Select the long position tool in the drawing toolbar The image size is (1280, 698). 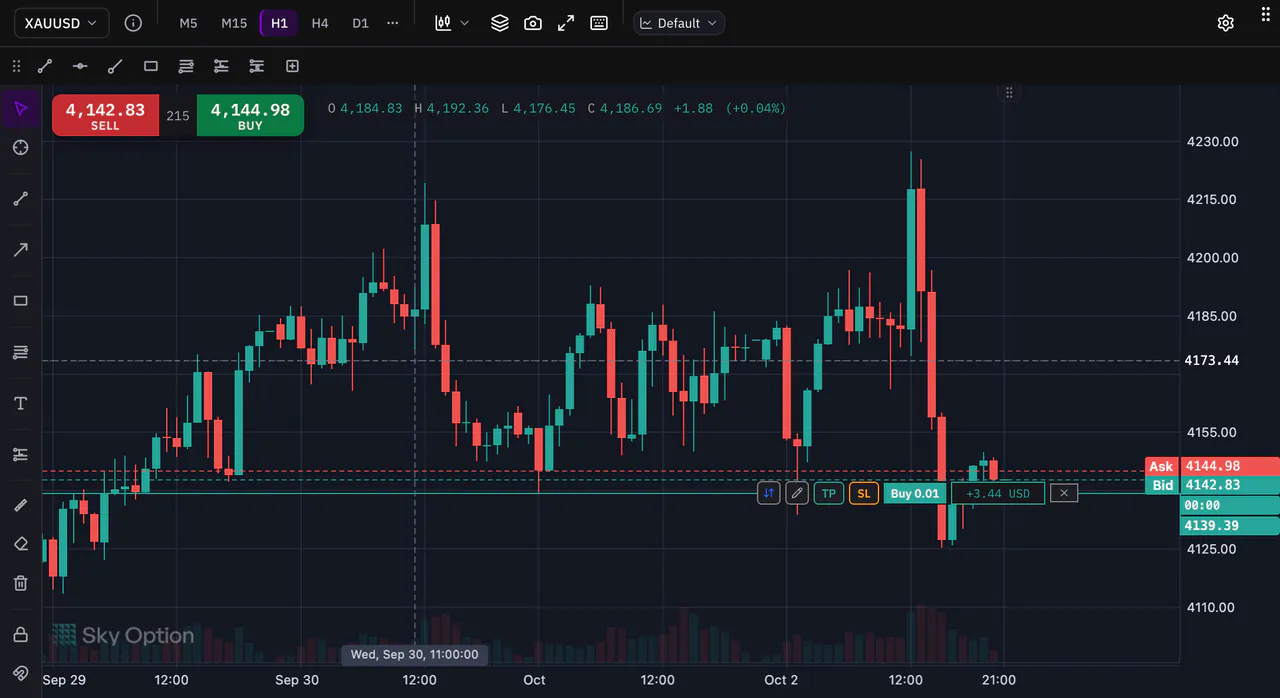coord(221,66)
